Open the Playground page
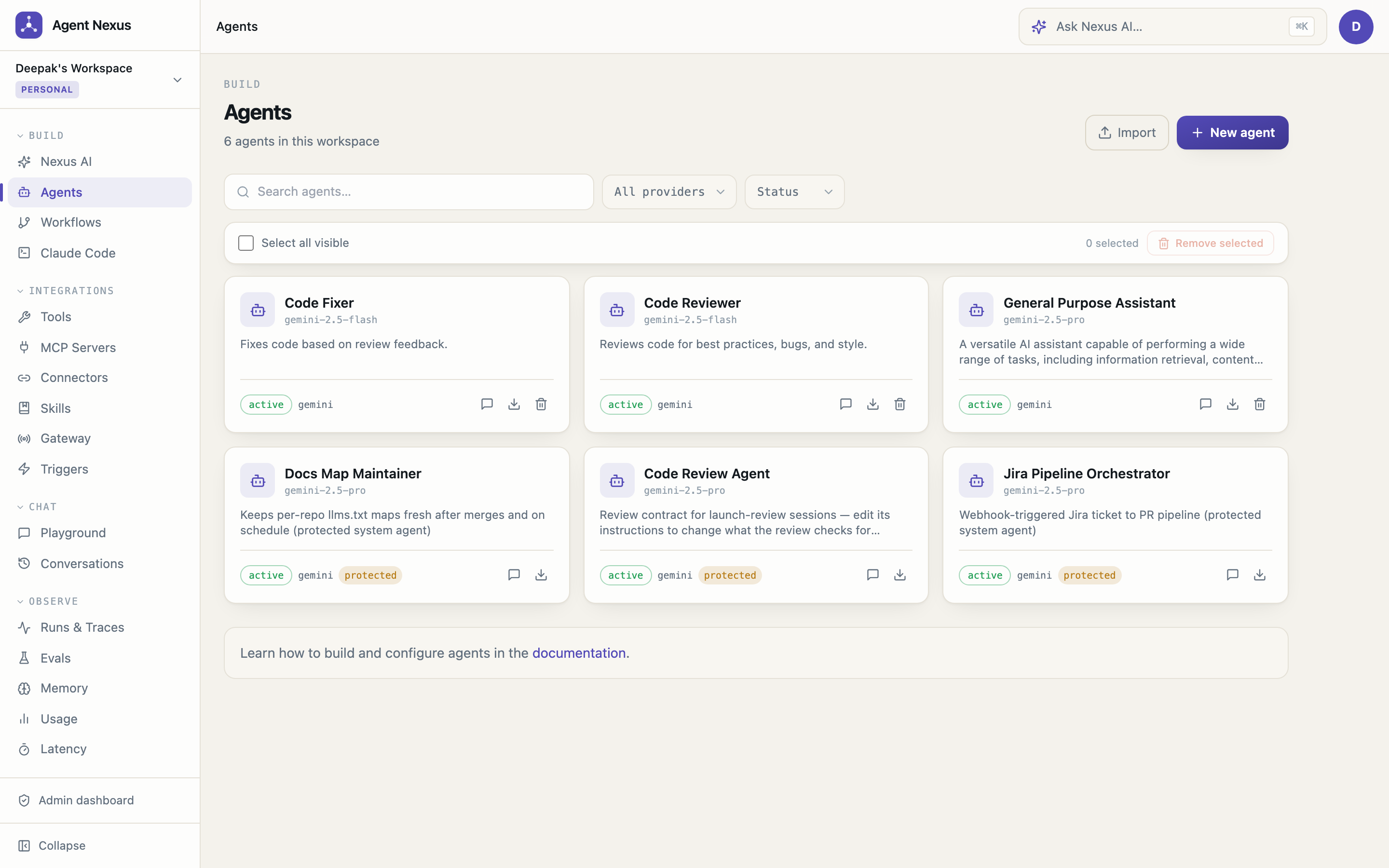This screenshot has height=868, width=1389. point(100,533)
